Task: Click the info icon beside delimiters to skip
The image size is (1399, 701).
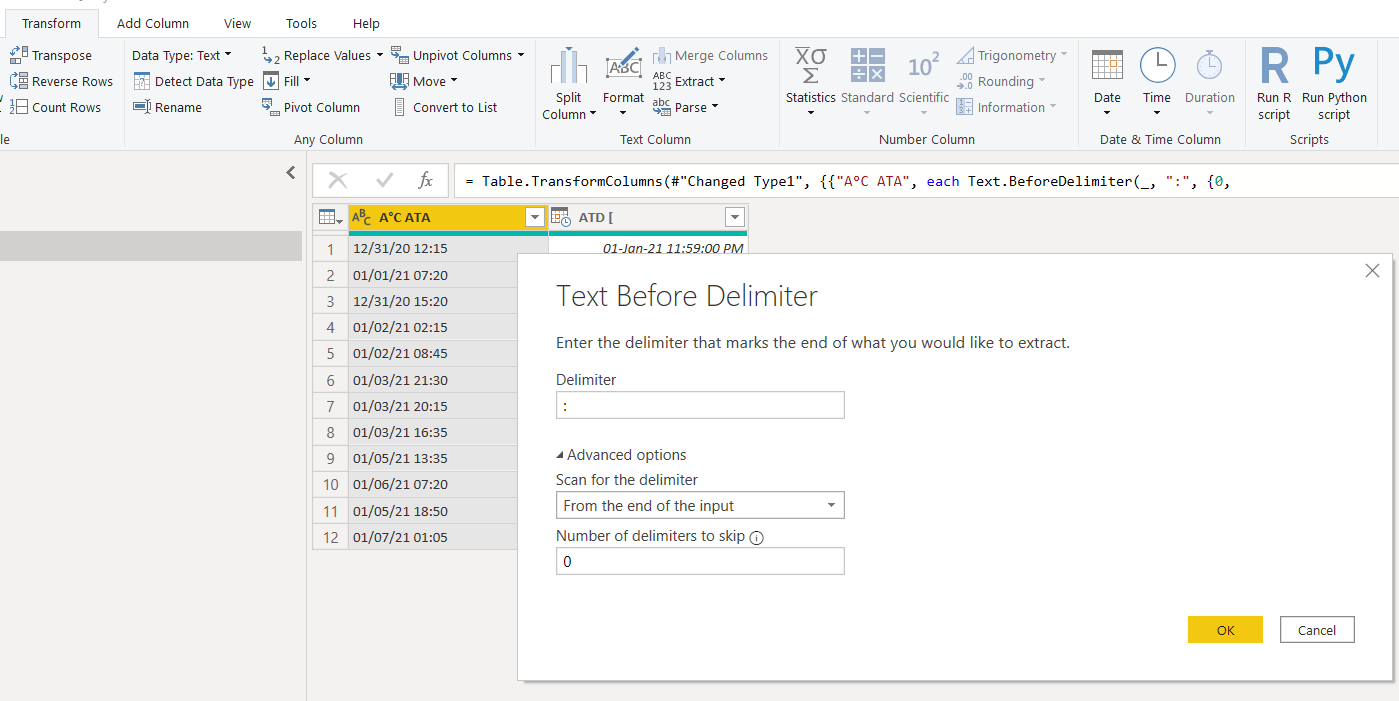Action: tap(756, 537)
